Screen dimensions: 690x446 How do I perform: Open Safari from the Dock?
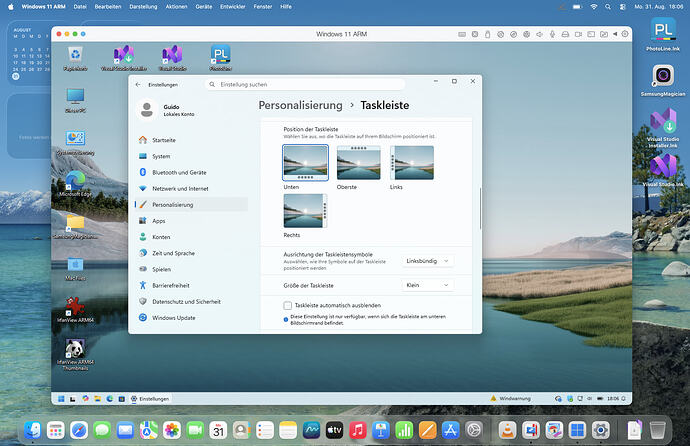[79, 430]
